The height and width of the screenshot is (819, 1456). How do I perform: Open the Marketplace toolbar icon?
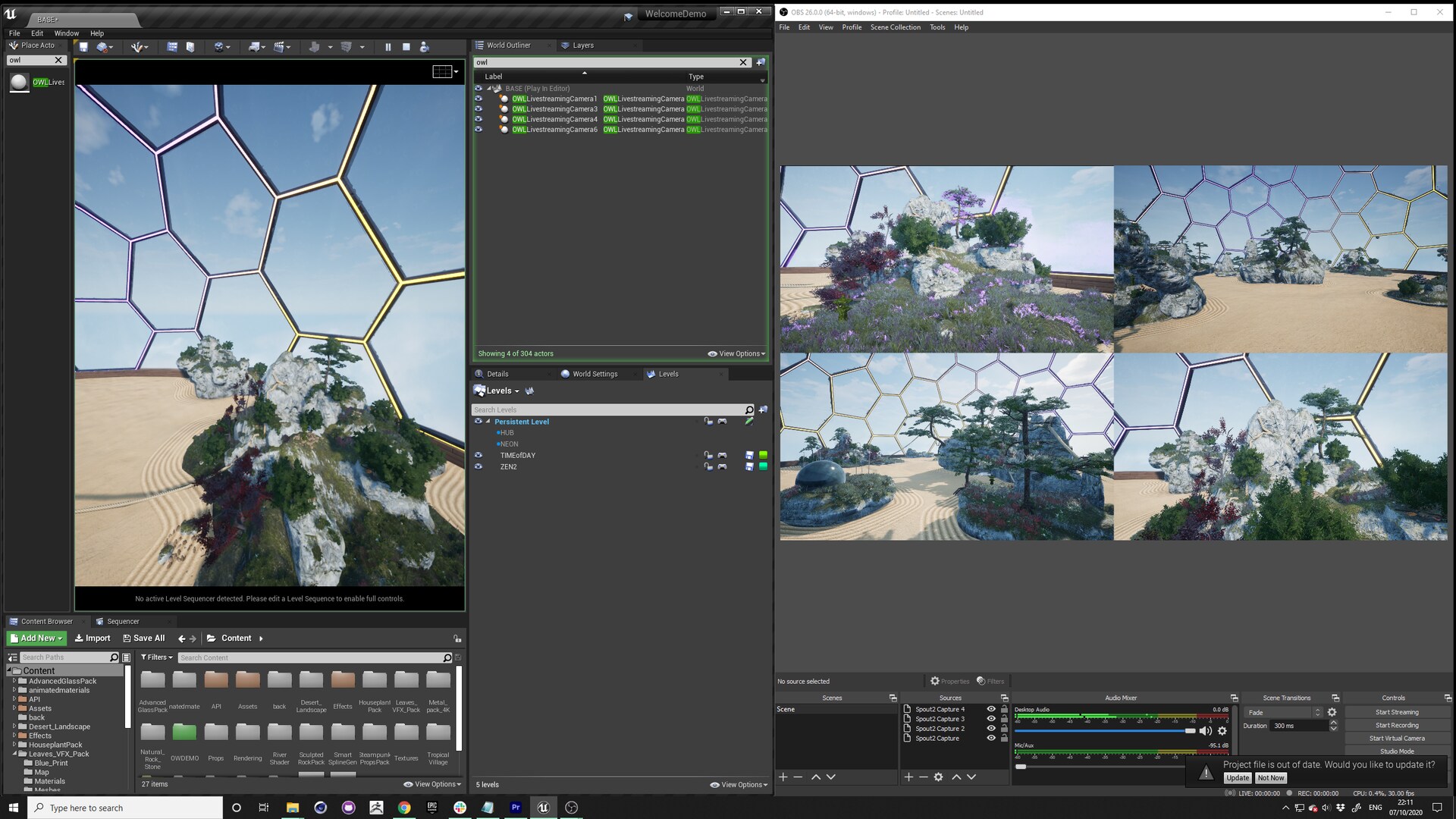190,47
